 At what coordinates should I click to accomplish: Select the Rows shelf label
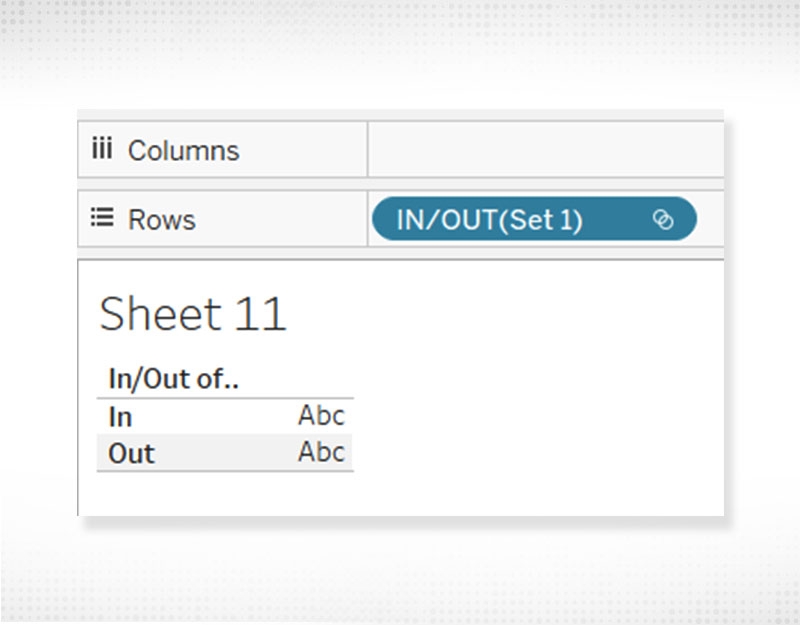pyautogui.click(x=162, y=220)
